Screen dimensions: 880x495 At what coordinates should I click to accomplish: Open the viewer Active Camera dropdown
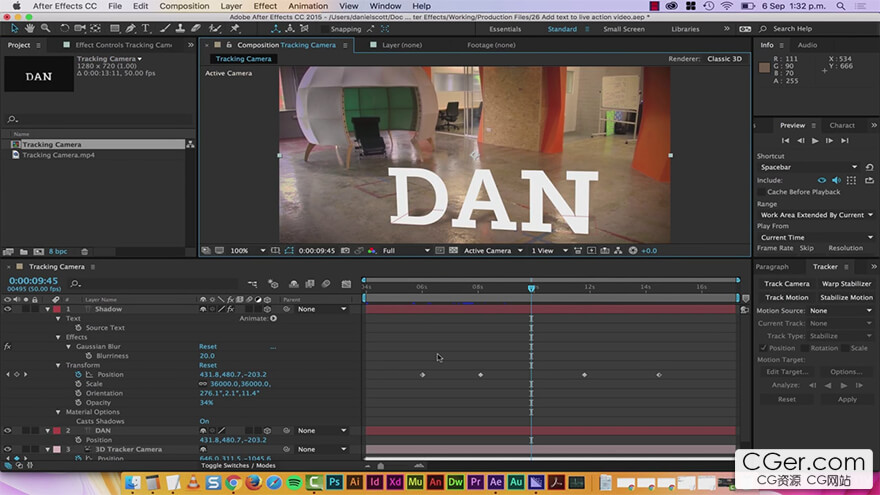(490, 251)
